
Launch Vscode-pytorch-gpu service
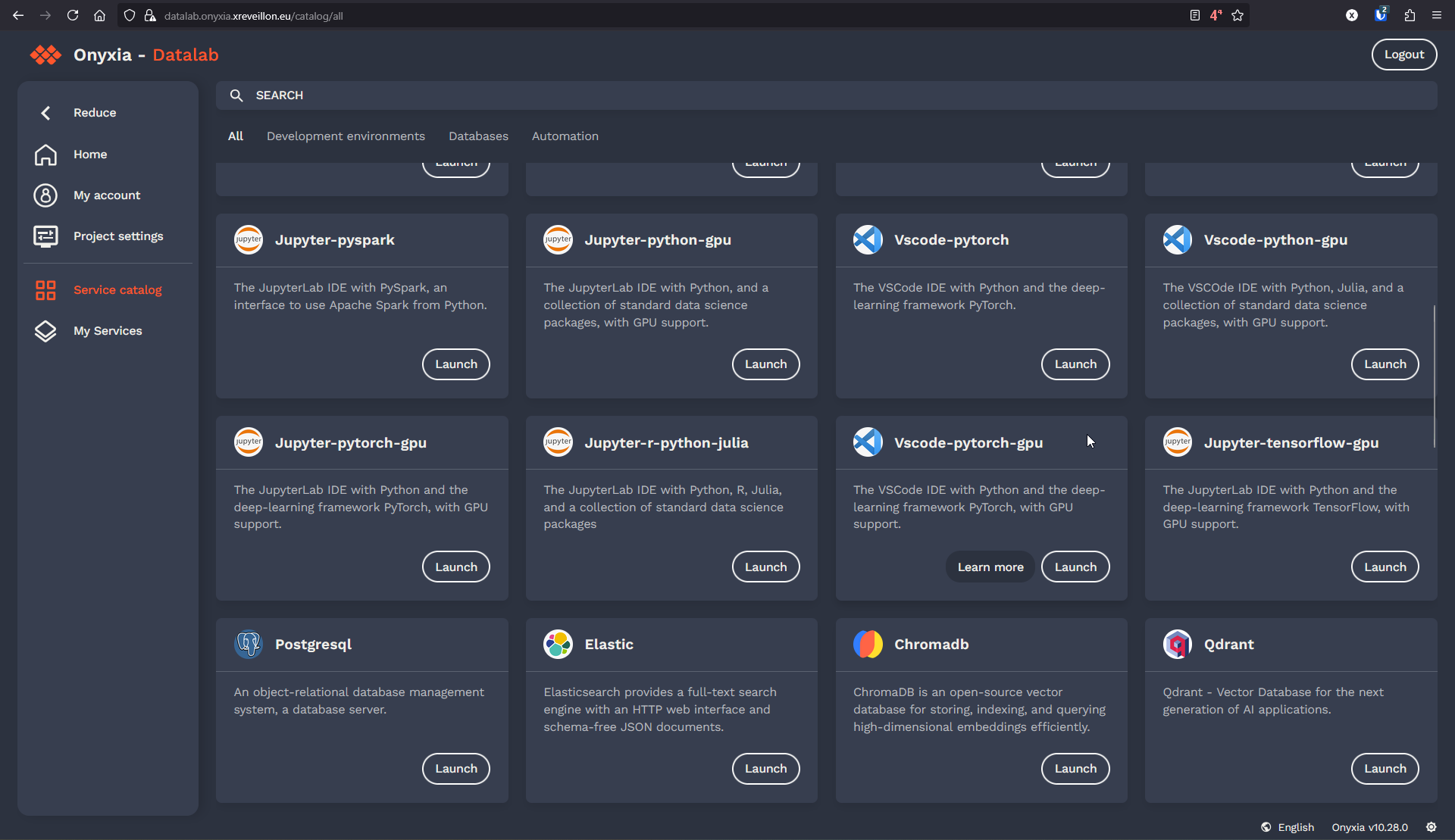[x=1075, y=567]
